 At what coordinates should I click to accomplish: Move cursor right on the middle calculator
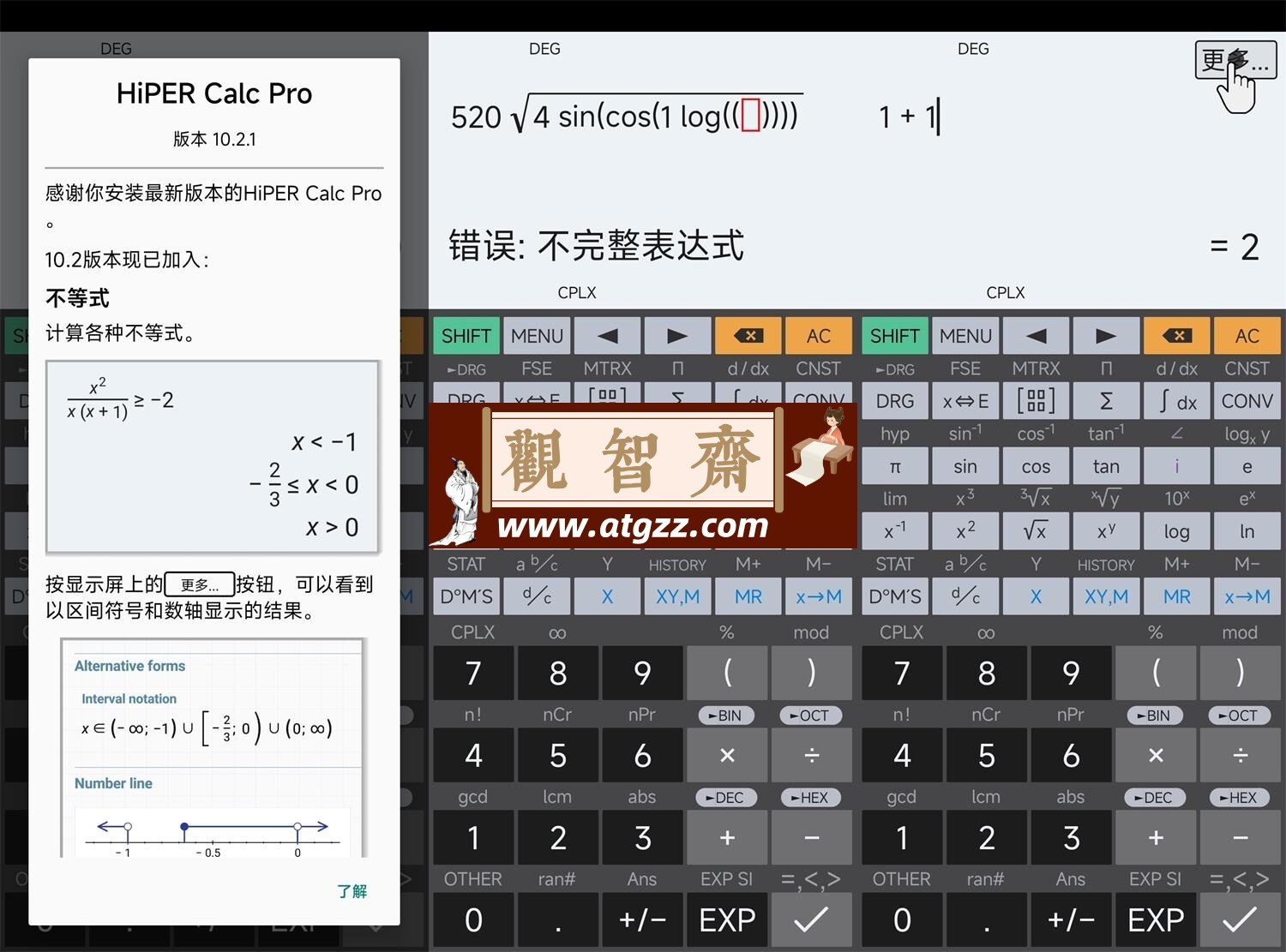point(677,336)
